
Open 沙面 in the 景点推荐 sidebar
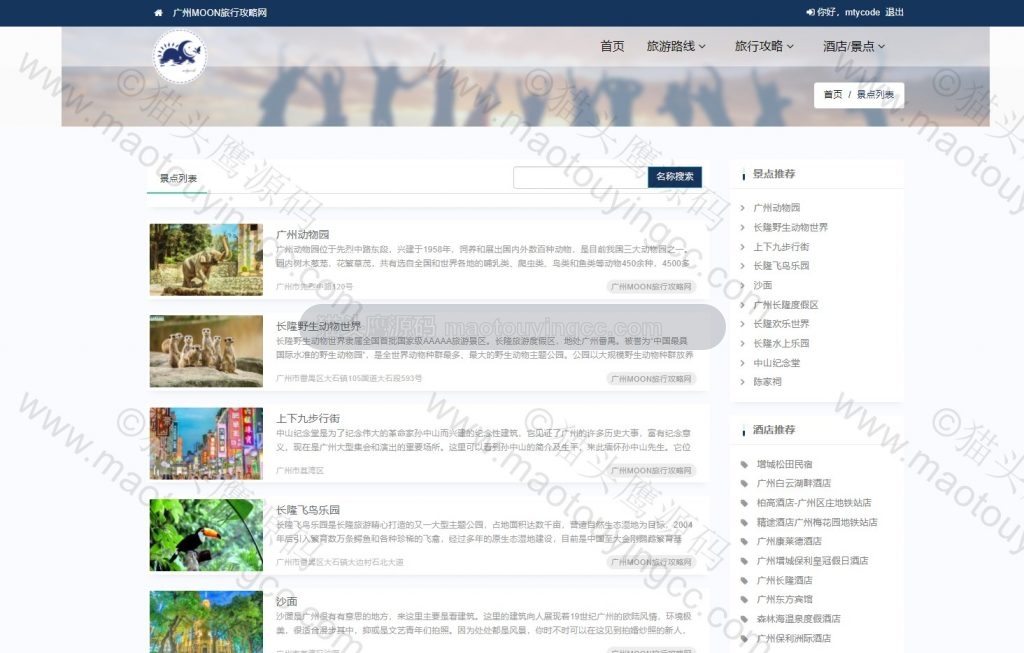click(763, 285)
